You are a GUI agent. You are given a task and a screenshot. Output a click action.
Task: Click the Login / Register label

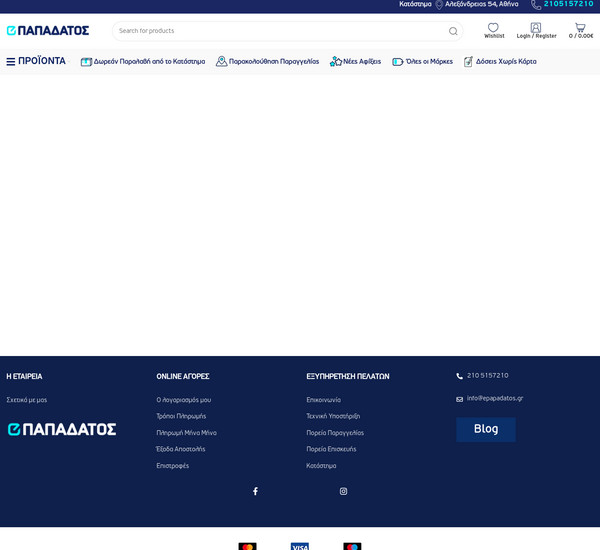coord(536,36)
